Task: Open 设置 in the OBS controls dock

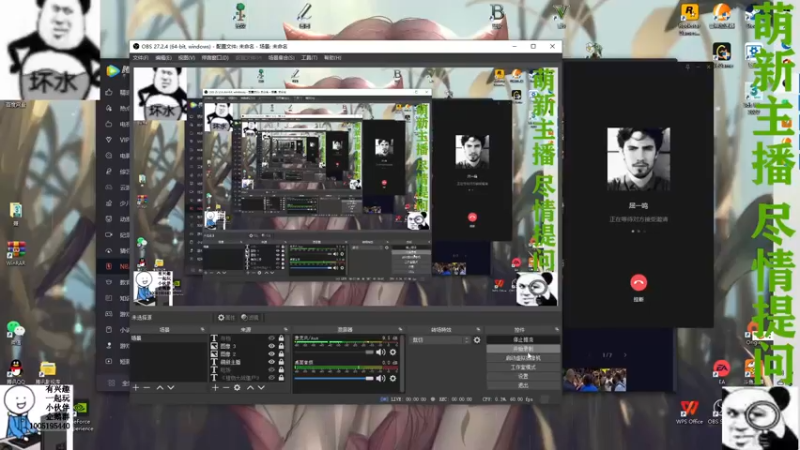Action: pyautogui.click(x=523, y=377)
